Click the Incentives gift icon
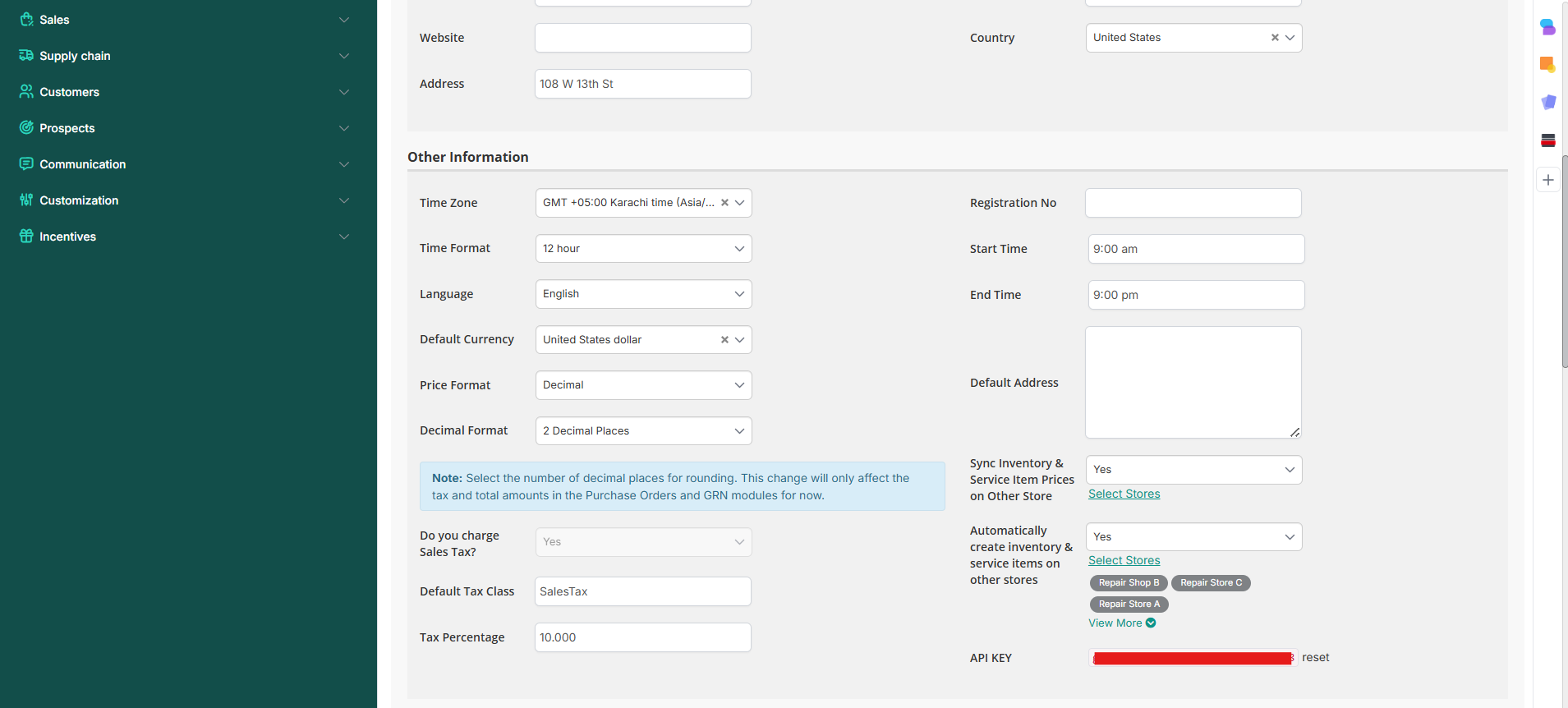Screen dimensions: 1568x708 [26, 237]
